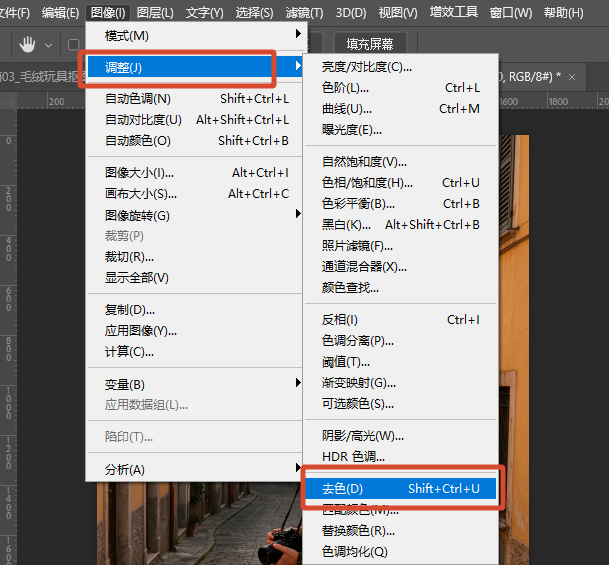Choose 复制(D)... menu item
Image resolution: width=609 pixels, height=565 pixels.
(194, 309)
